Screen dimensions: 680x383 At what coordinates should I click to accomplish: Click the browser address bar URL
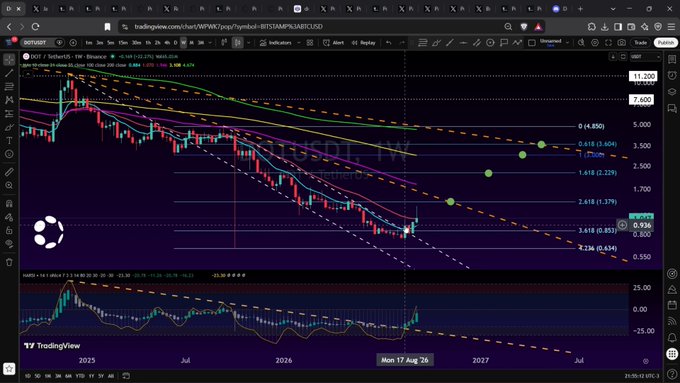[228, 26]
